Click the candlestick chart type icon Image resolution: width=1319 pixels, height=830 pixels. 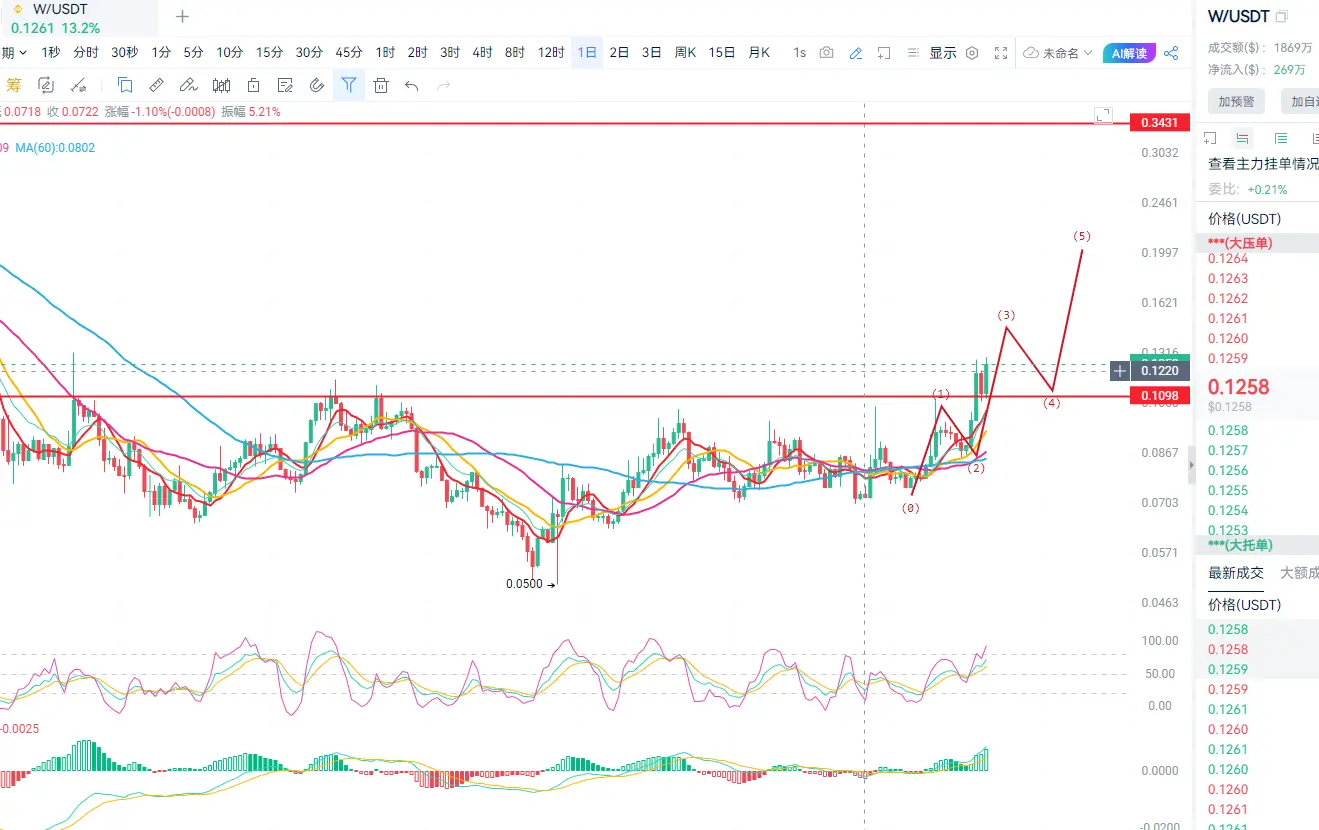point(221,85)
